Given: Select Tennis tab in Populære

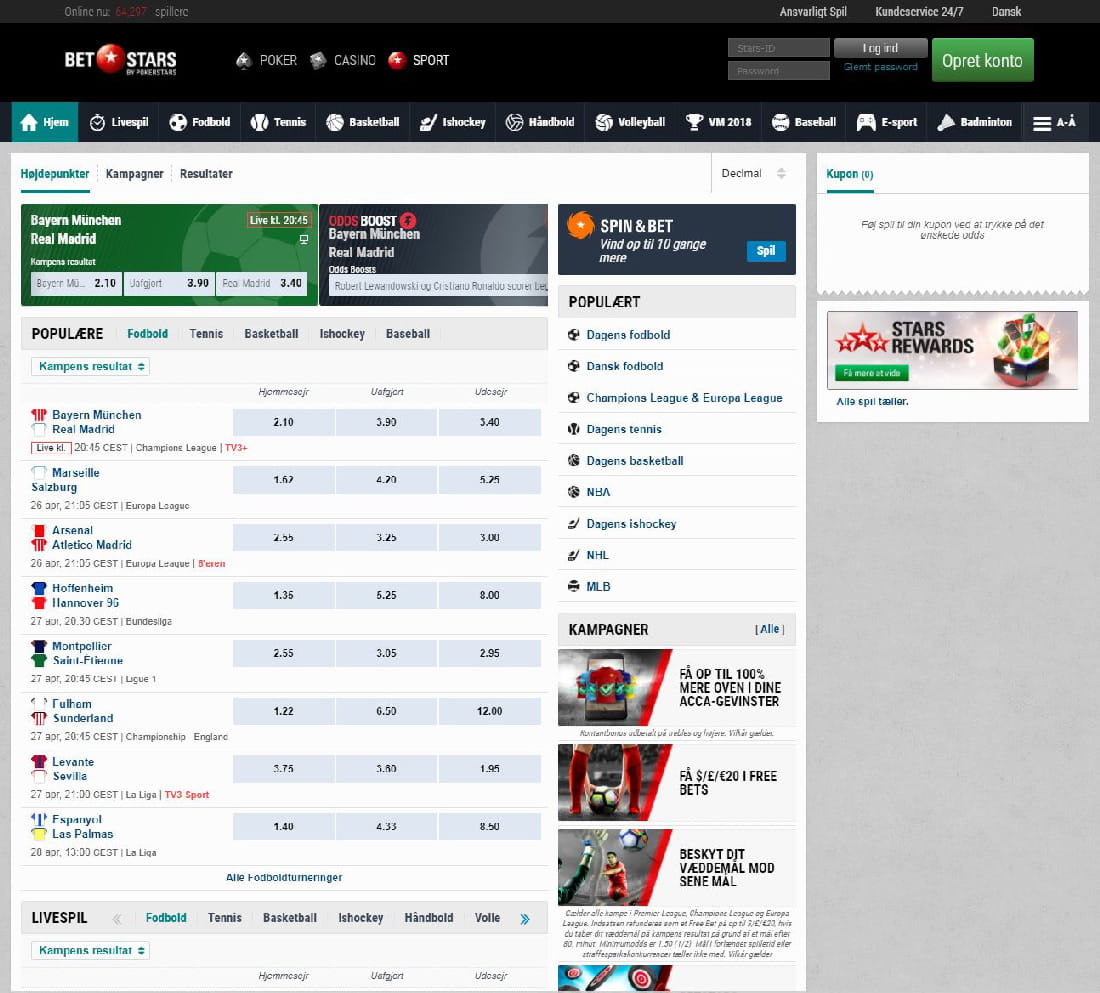Looking at the screenshot, I should (206, 334).
